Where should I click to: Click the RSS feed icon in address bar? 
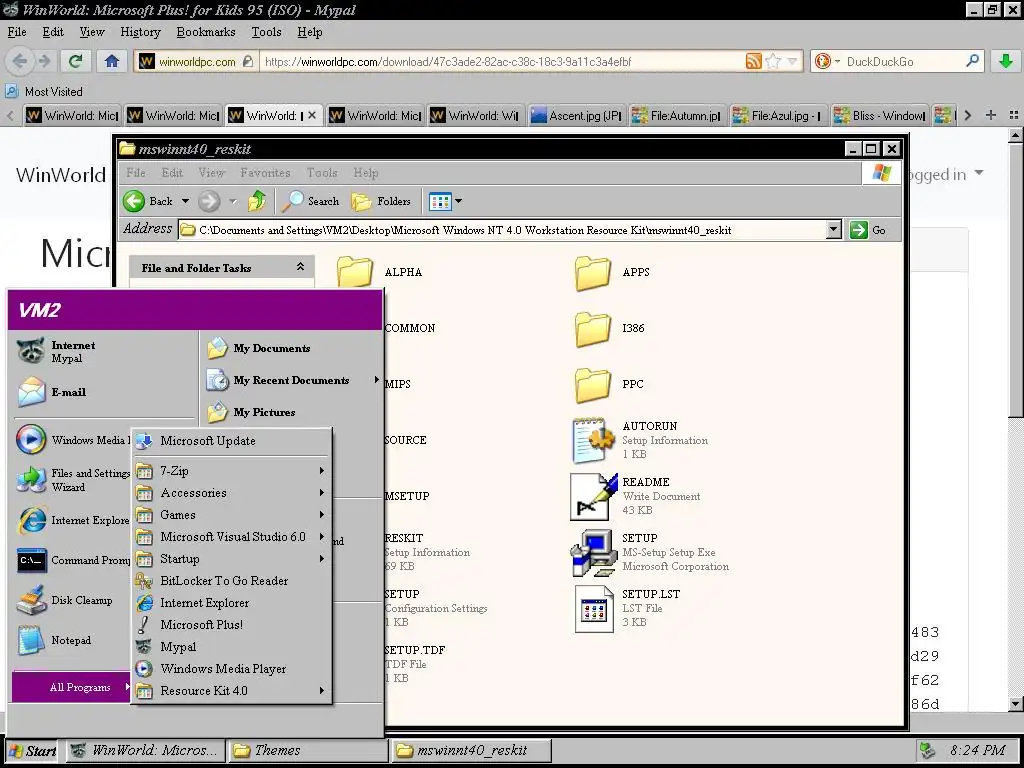point(754,61)
